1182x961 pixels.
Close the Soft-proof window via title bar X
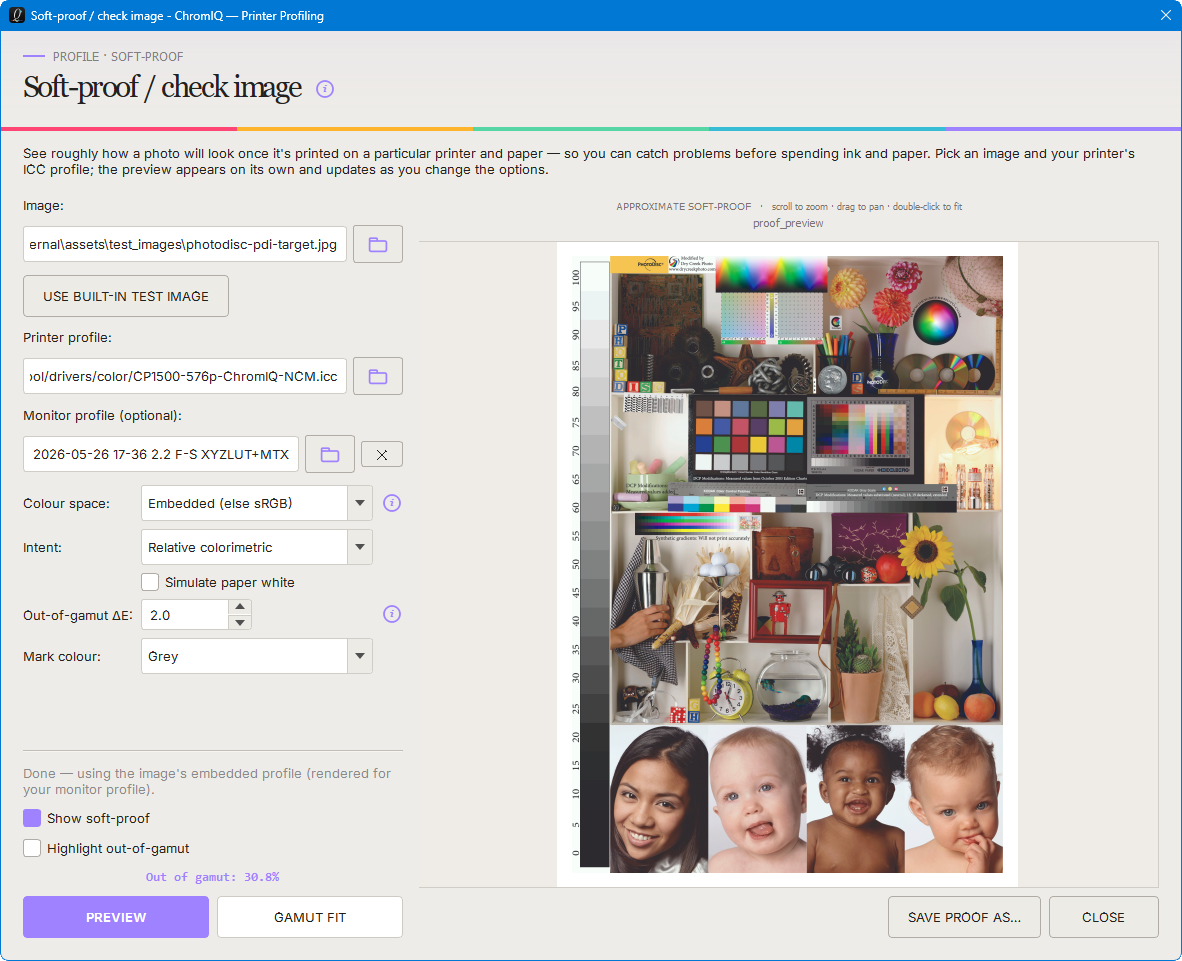[x=1165, y=15]
